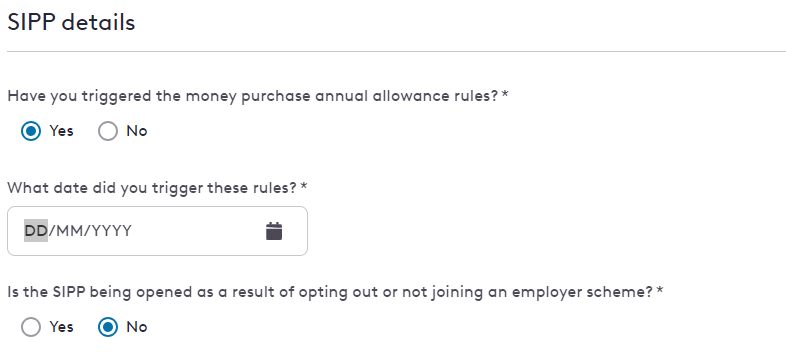Choose No radio for employer scheme opt-out
Screen dimensions: 786x363
(108, 327)
